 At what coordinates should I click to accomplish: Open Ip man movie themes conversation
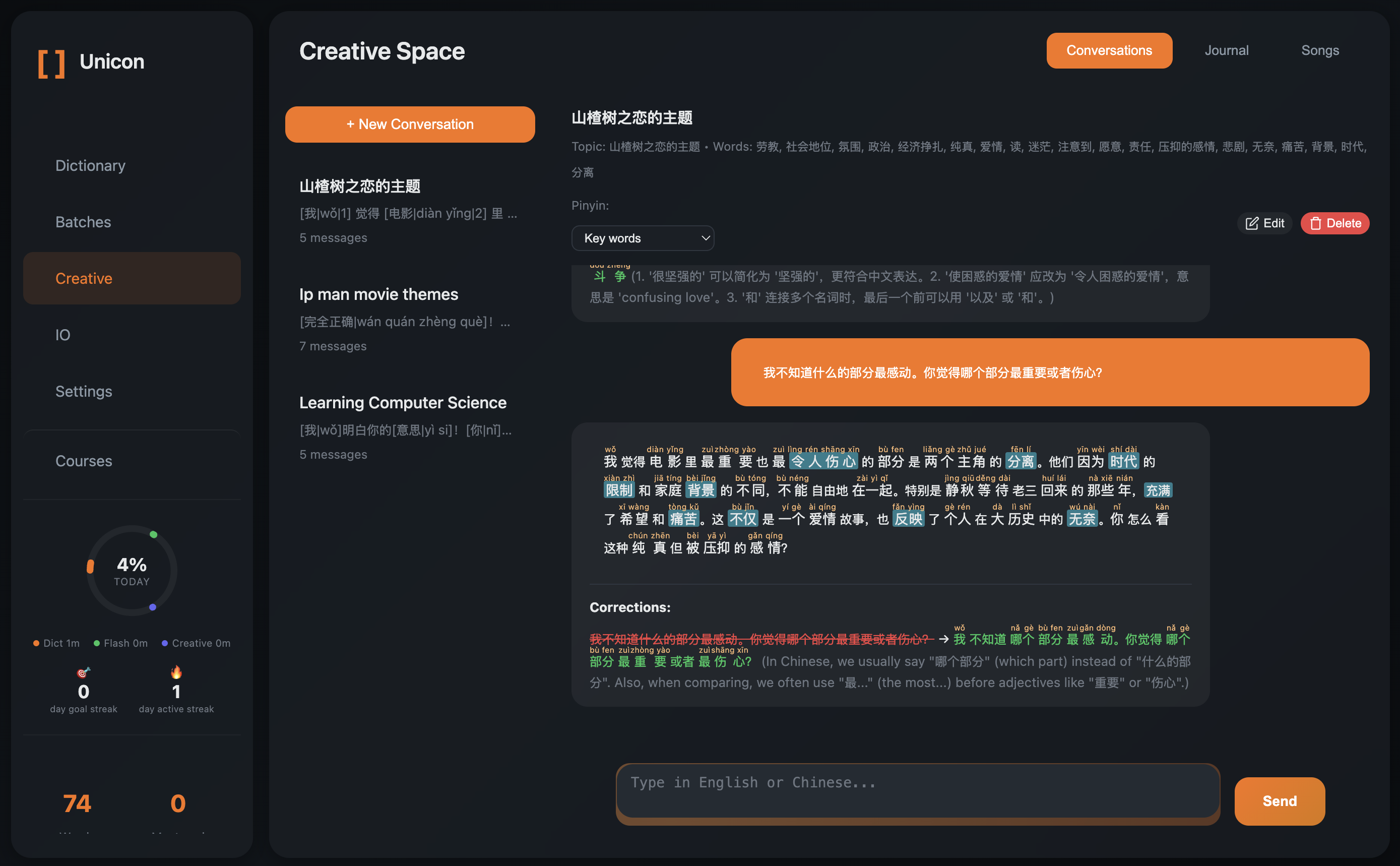378,294
